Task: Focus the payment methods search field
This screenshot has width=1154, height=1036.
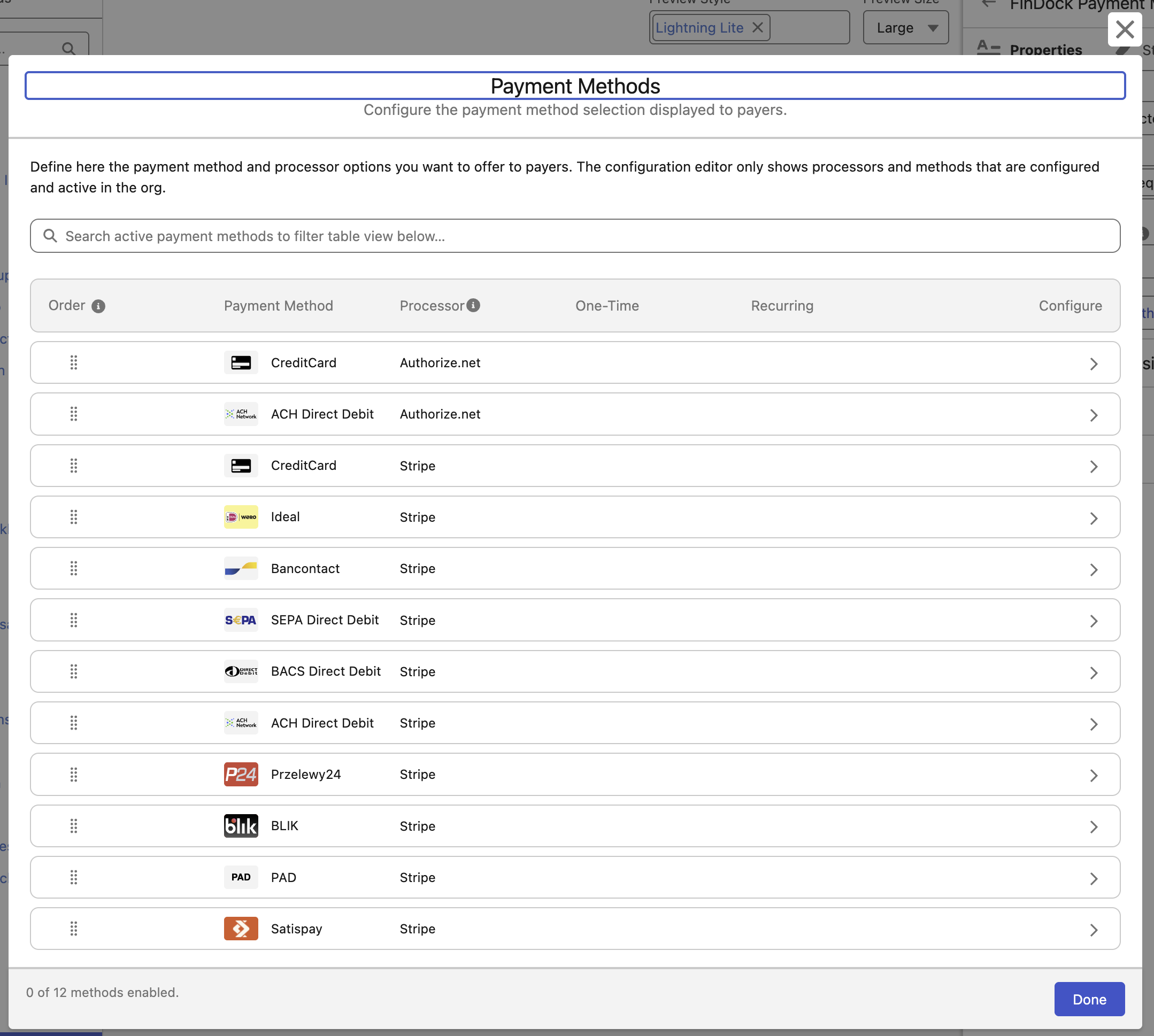Action: 575,236
